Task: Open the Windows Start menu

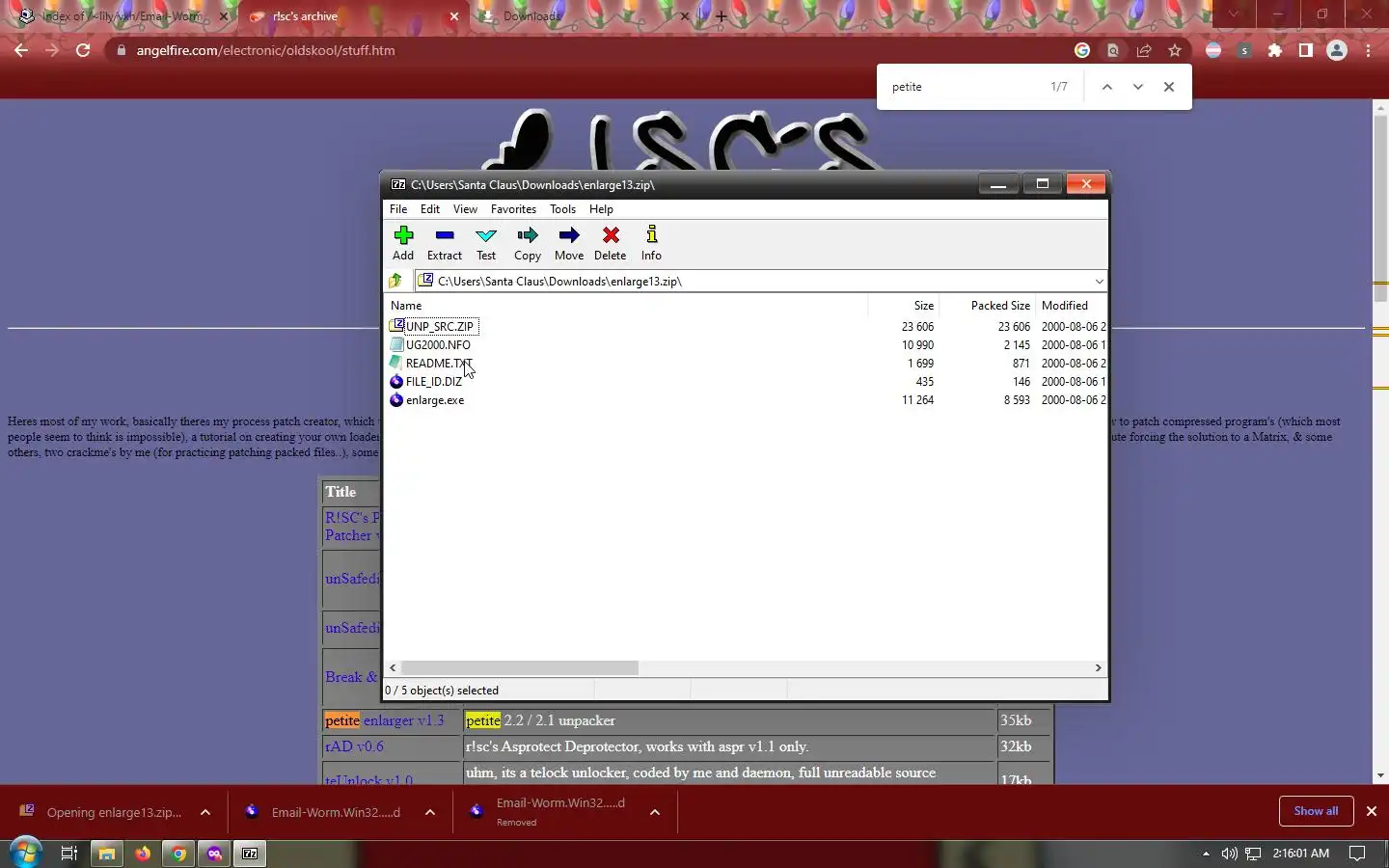Action: click(25, 854)
